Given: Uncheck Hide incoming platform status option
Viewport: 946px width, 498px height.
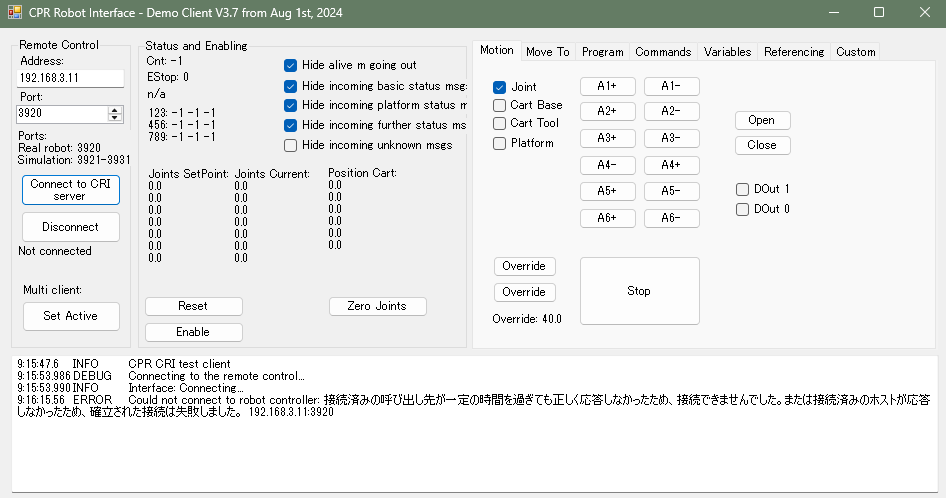Looking at the screenshot, I should tap(291, 105).
